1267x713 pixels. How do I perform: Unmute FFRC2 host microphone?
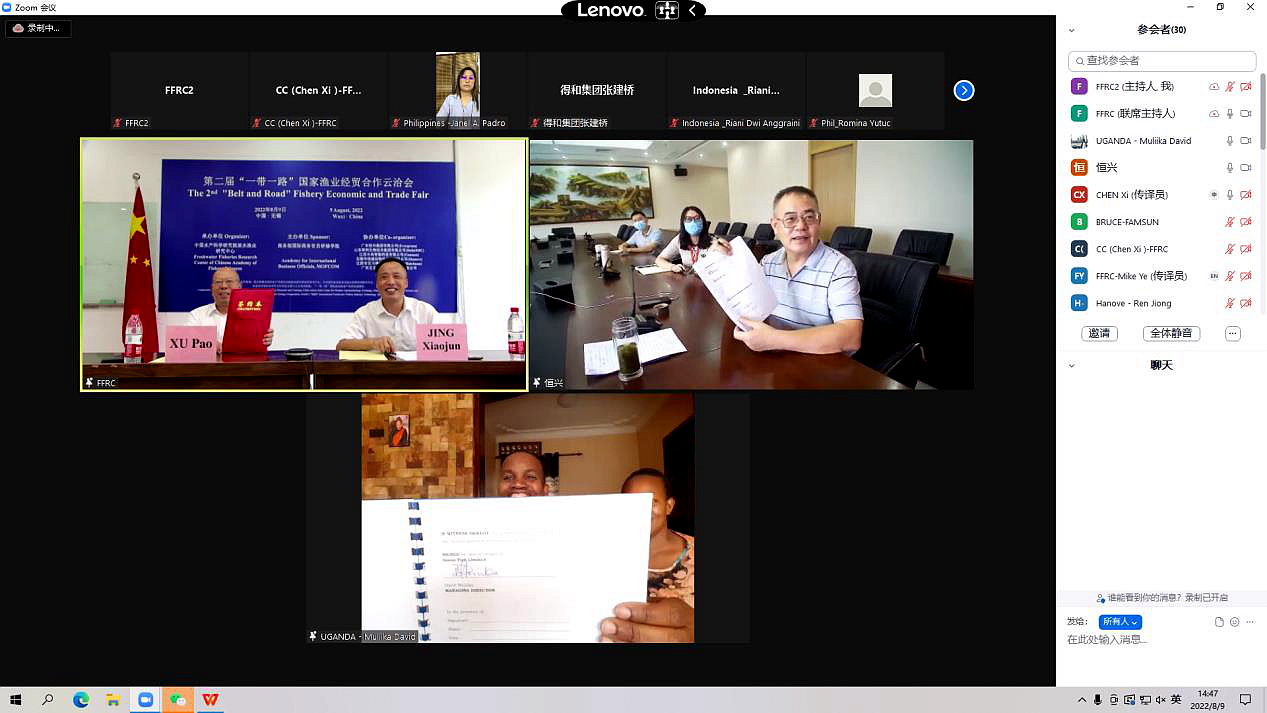coord(1230,87)
